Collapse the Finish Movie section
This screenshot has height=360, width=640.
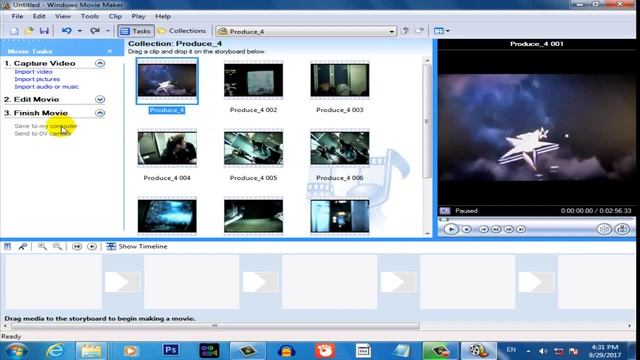[x=100, y=113]
